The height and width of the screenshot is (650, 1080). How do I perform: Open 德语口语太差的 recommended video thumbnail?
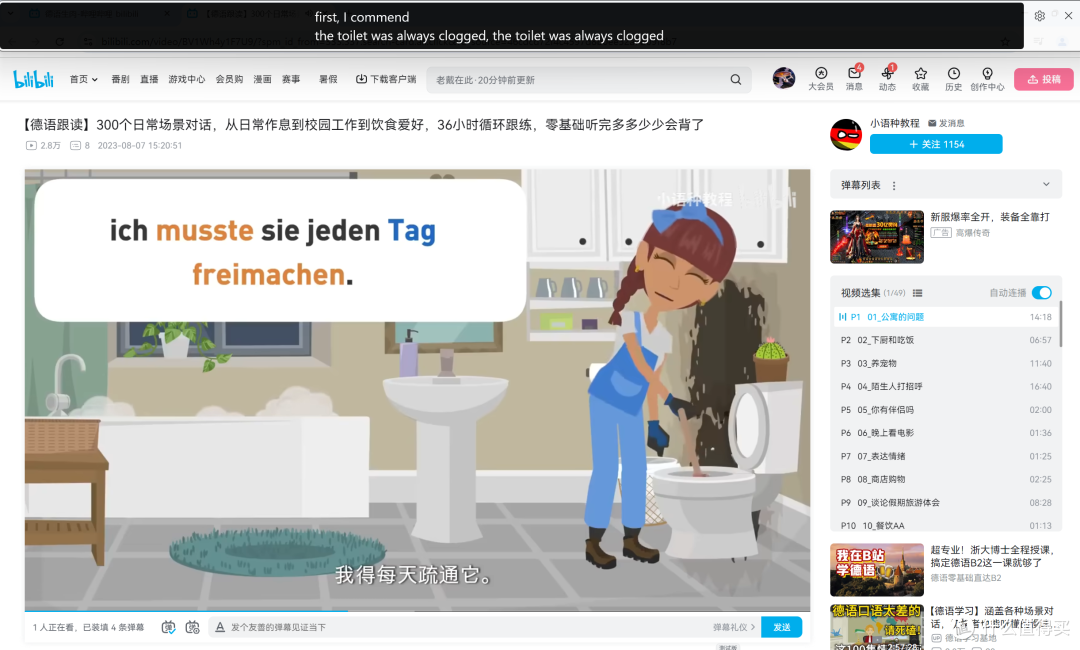877,627
